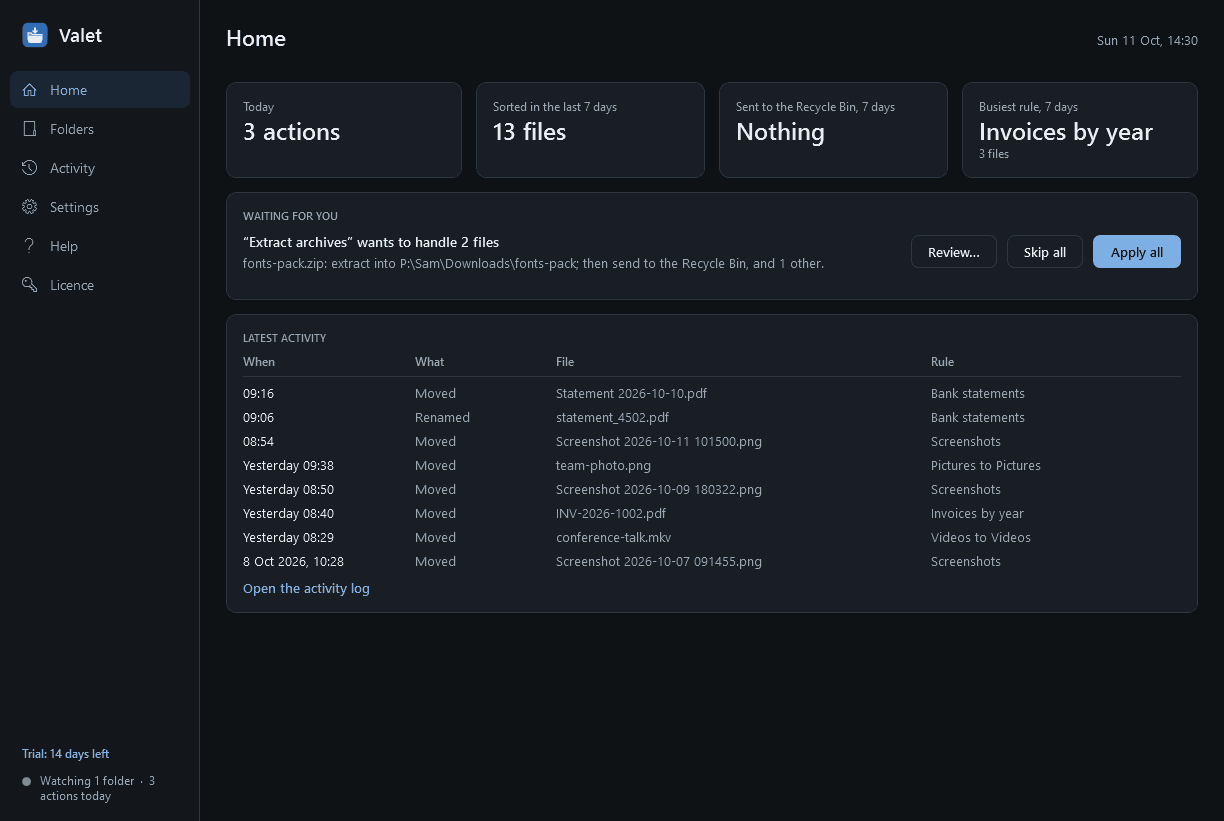Viewport: 1224px width, 821px height.
Task: Open the Licence page label
Action: click(72, 285)
